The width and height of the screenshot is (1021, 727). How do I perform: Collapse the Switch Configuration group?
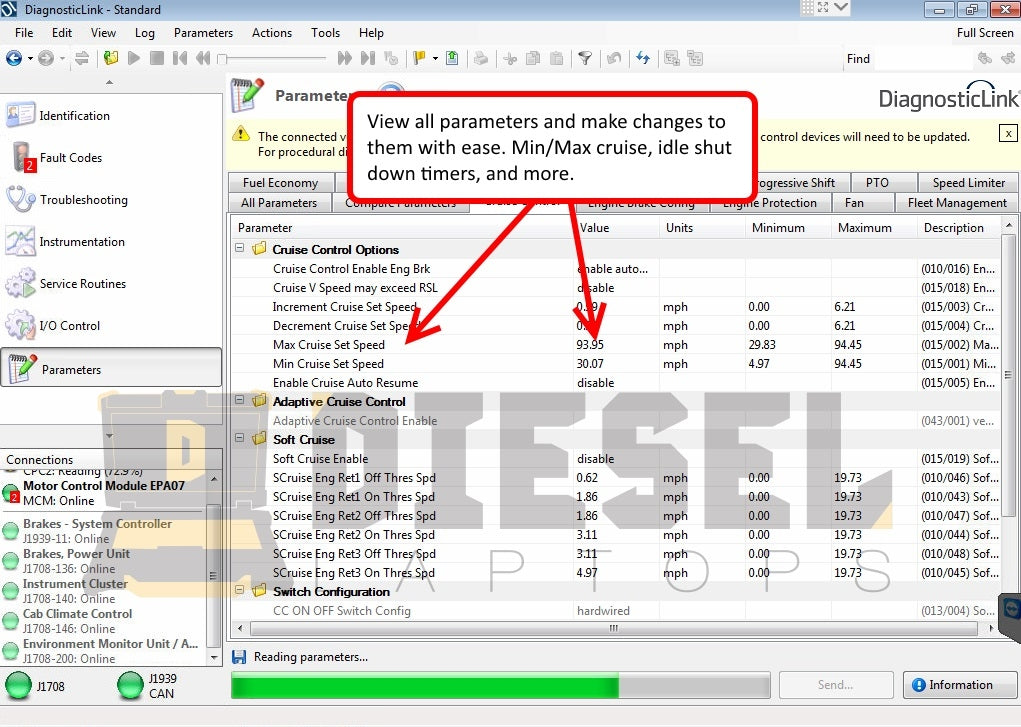pyautogui.click(x=240, y=590)
